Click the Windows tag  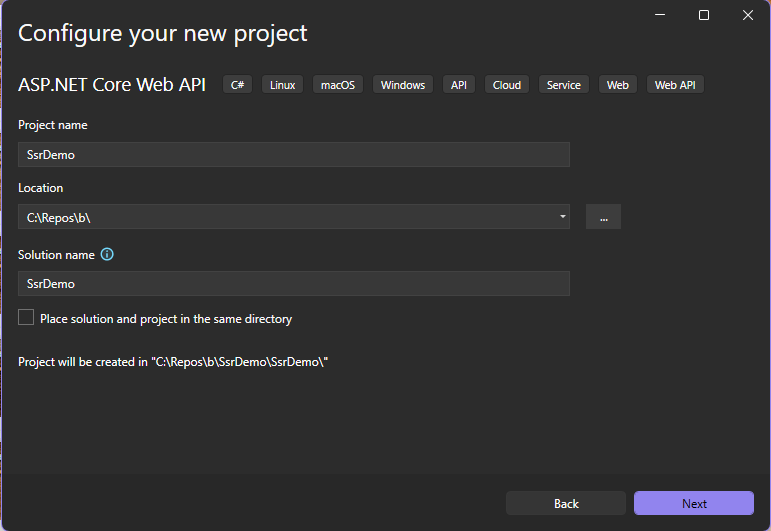tap(403, 85)
